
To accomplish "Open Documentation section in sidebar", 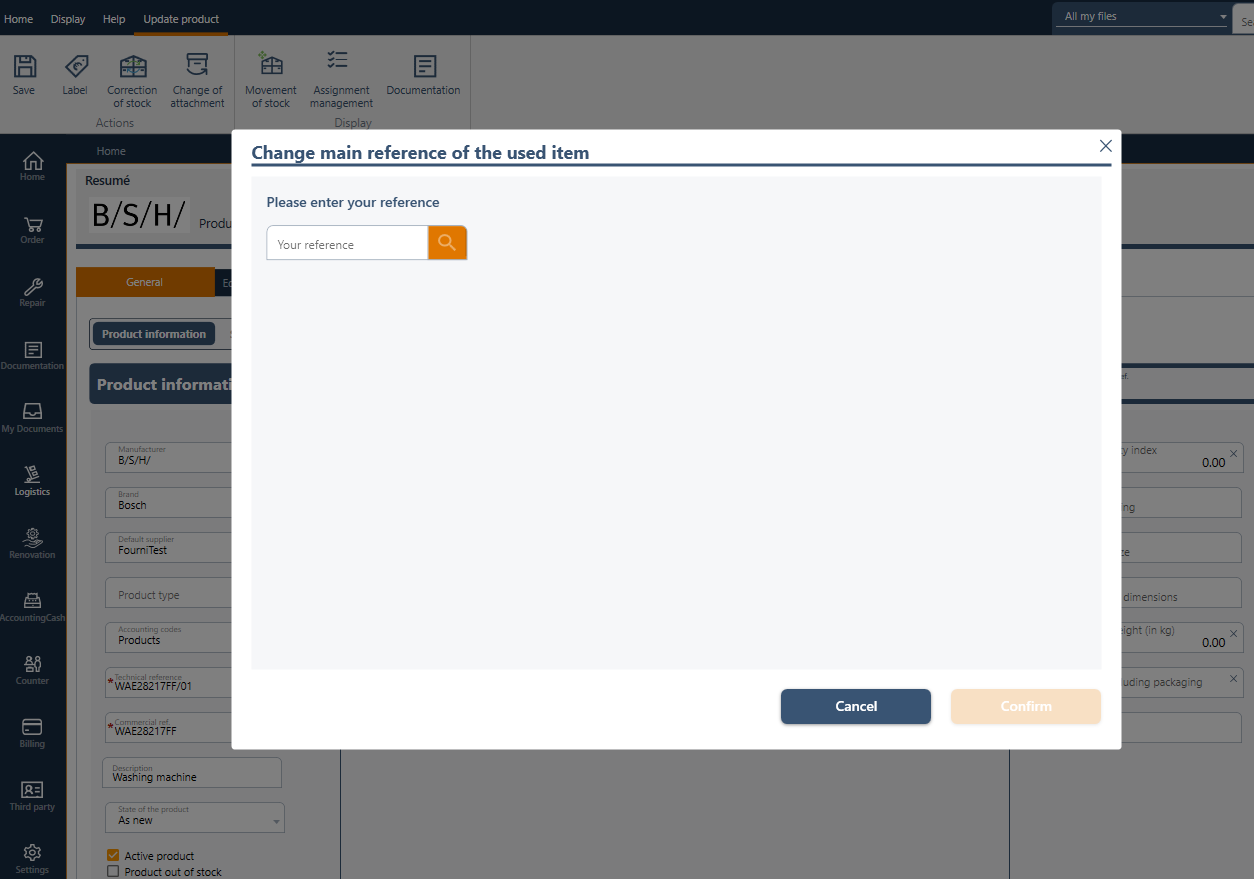I will (x=32, y=355).
